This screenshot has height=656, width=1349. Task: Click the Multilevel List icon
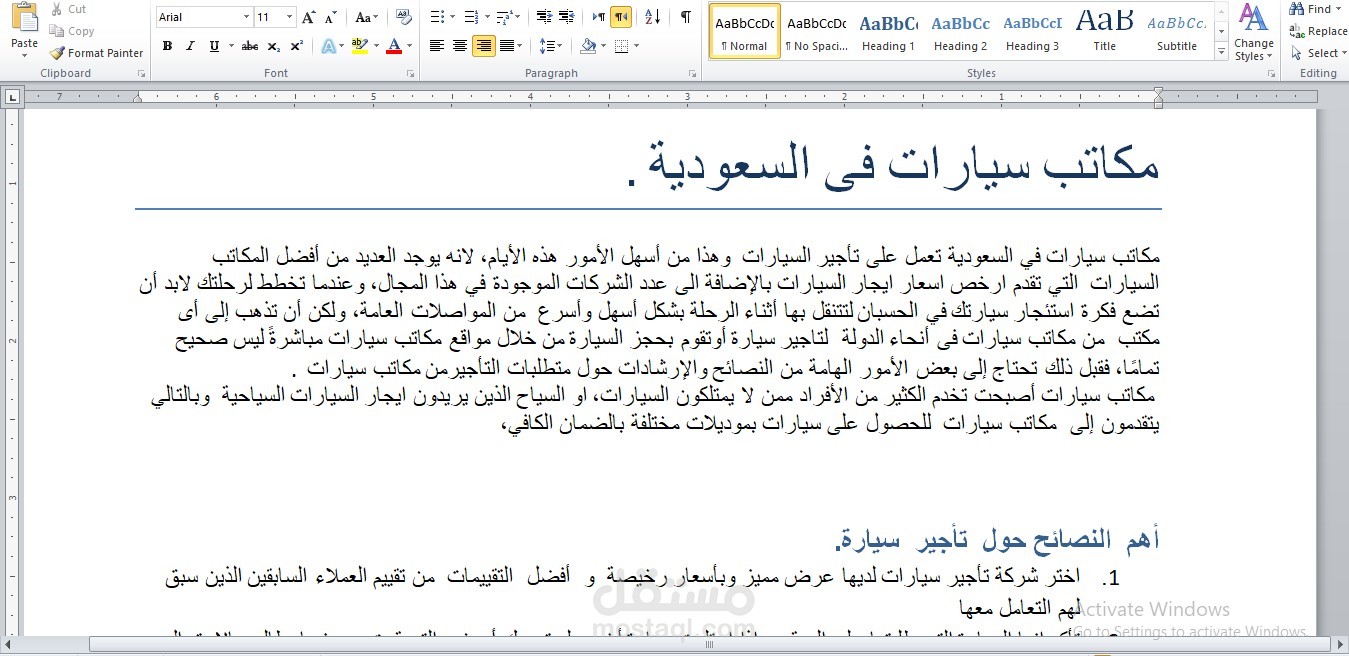pyautogui.click(x=505, y=17)
